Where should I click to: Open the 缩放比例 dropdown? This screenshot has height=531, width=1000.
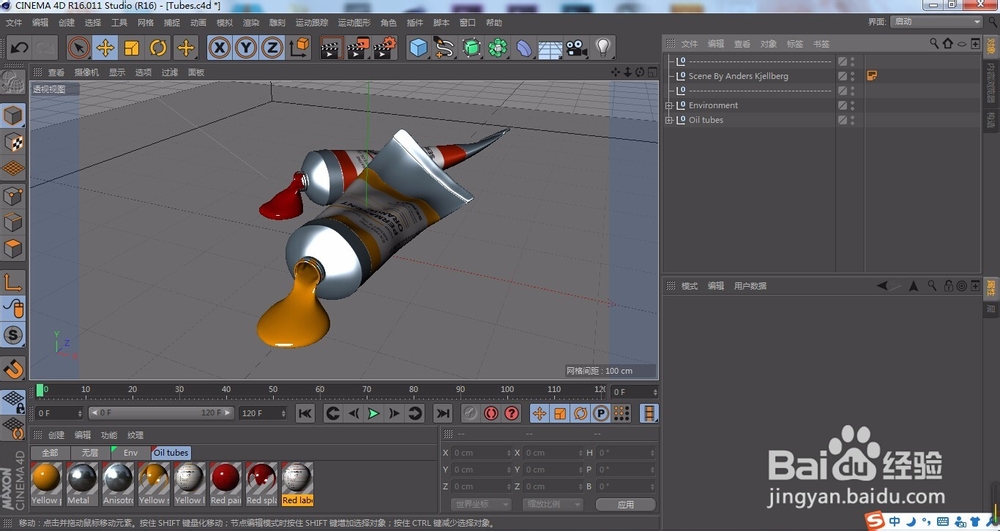coord(553,504)
